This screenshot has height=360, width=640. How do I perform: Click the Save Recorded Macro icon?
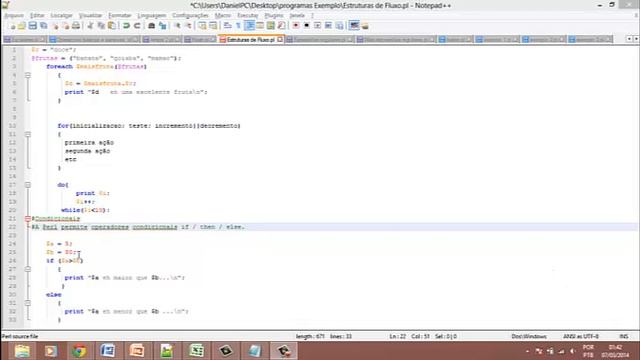(339, 26)
